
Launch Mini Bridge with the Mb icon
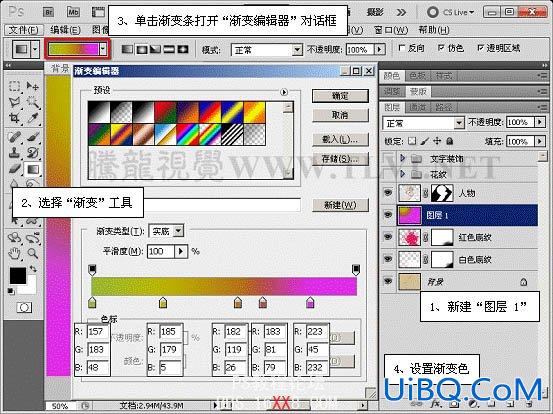73,12
